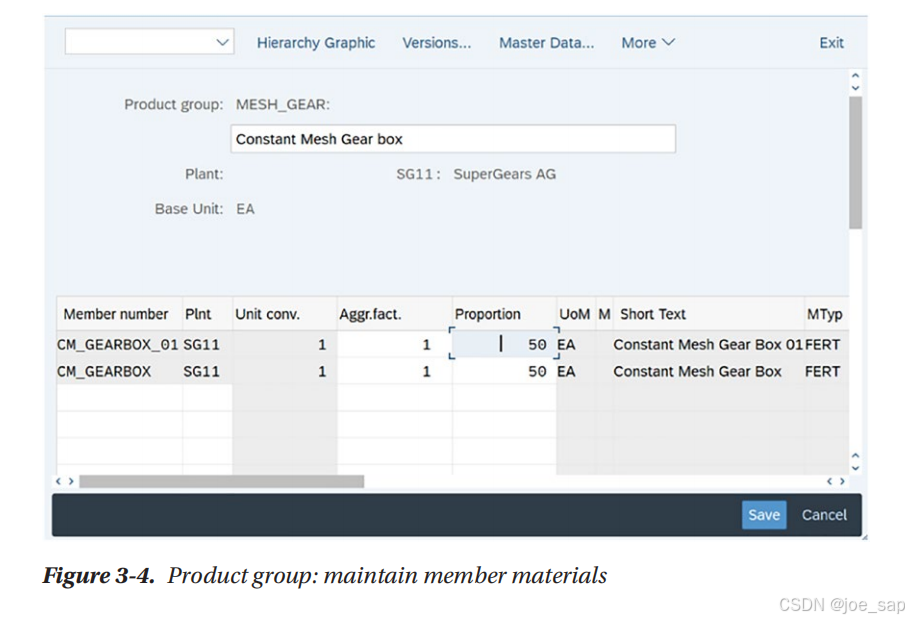Open the Versions... menu item
This screenshot has height=620, width=909.
click(437, 43)
